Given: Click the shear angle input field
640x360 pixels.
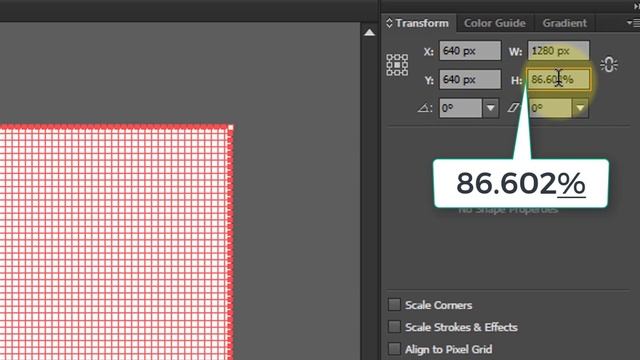Looking at the screenshot, I should [x=549, y=108].
